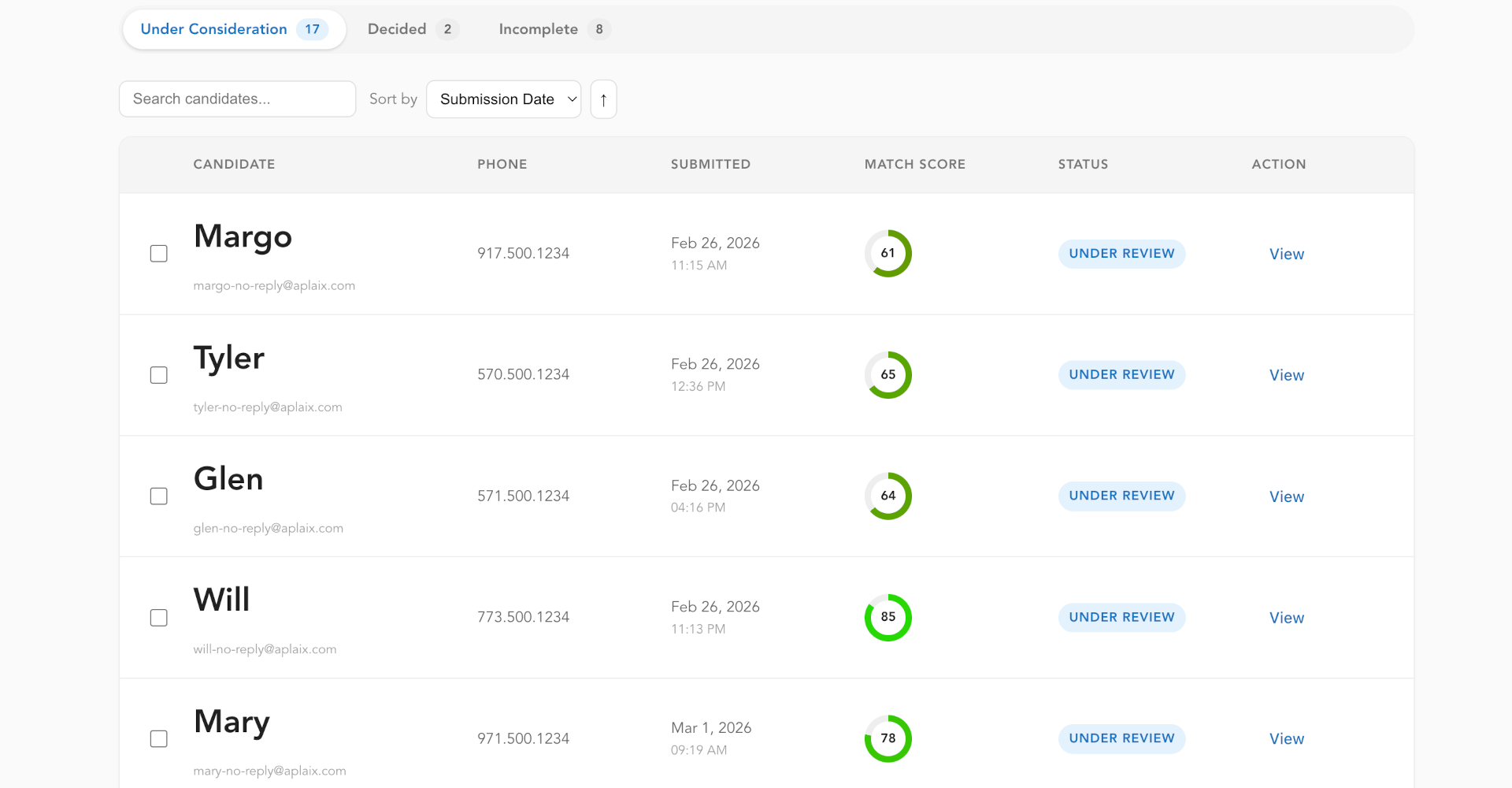This screenshot has height=788, width=1512.
Task: Click Tyler's match score ring showing 65
Action: (888, 375)
